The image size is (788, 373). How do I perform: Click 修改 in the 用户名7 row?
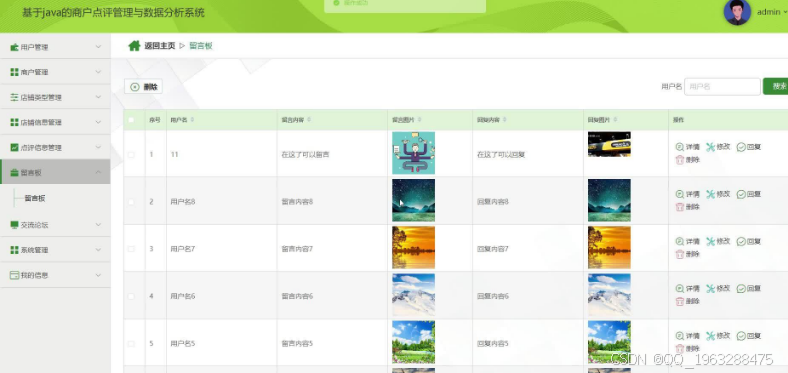coord(718,241)
